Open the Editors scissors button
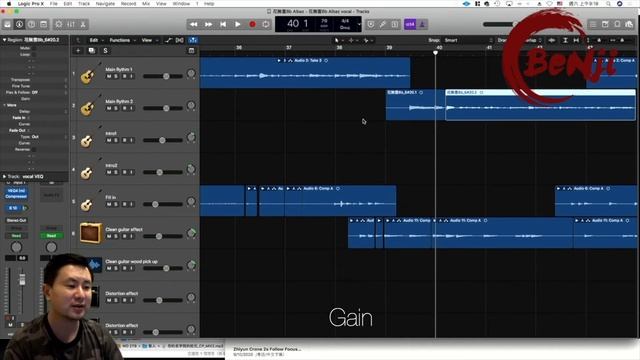Image resolution: width=640 pixels, height=360 pixels. point(83,24)
